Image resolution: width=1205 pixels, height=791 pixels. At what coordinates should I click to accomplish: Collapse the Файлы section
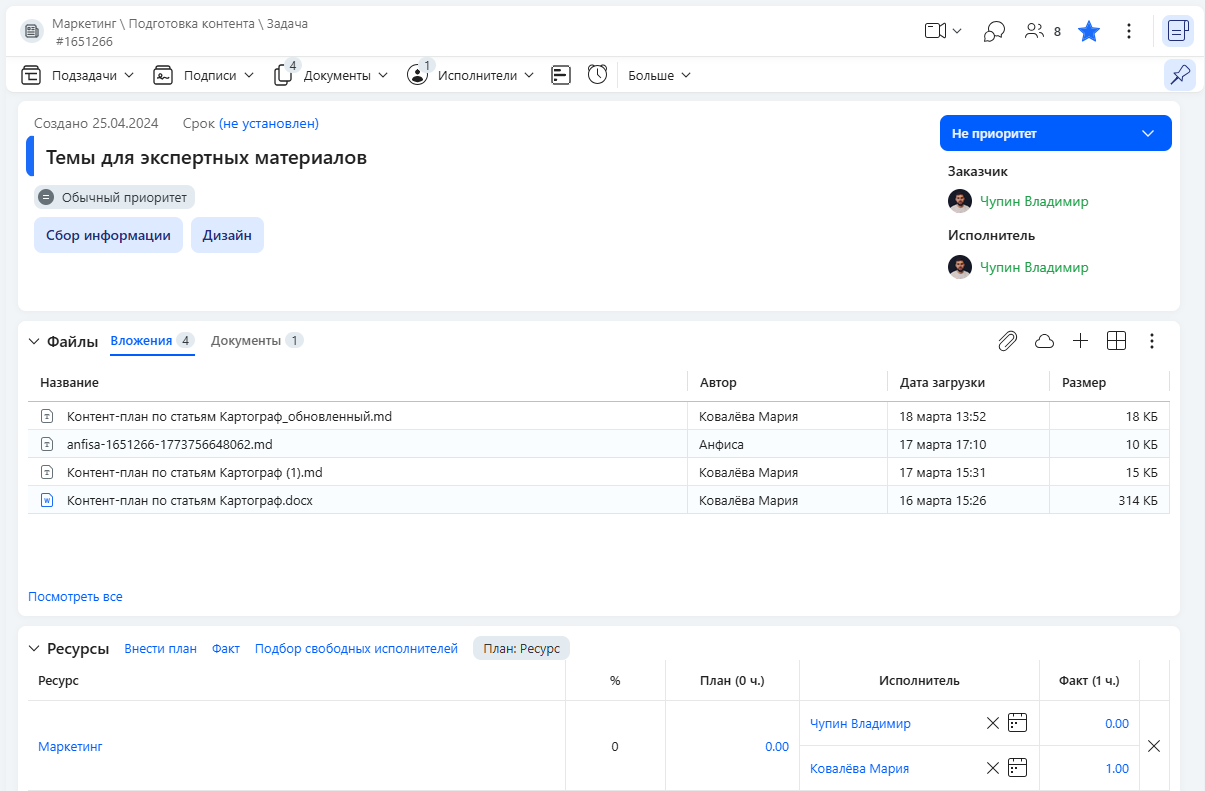point(35,341)
